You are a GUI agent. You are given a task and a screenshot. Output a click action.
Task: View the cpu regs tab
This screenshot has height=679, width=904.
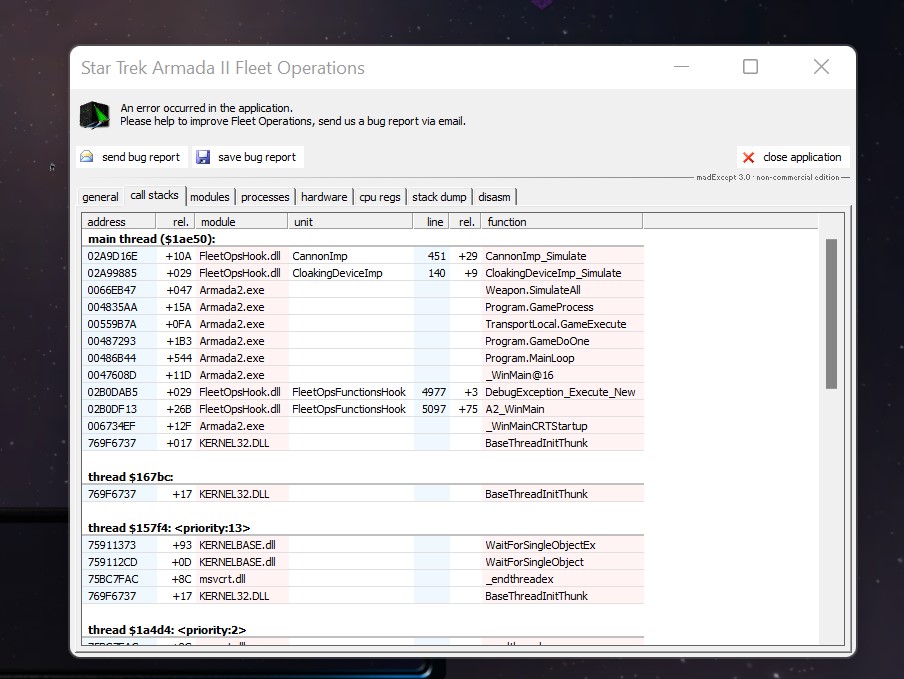tap(380, 197)
